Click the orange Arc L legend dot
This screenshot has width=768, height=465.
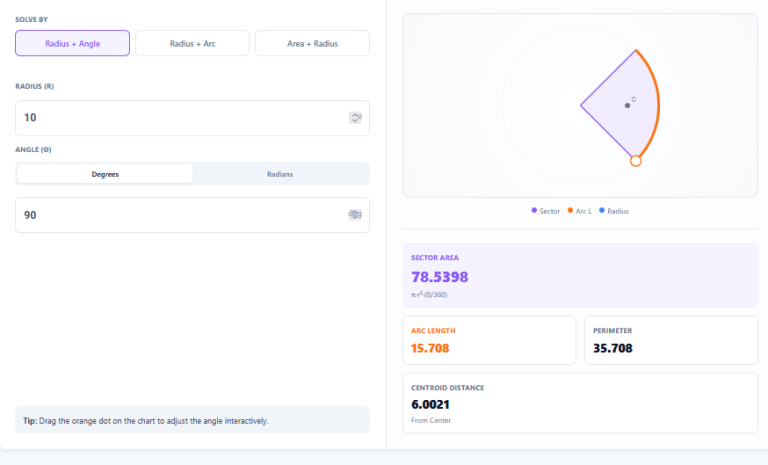click(x=570, y=211)
